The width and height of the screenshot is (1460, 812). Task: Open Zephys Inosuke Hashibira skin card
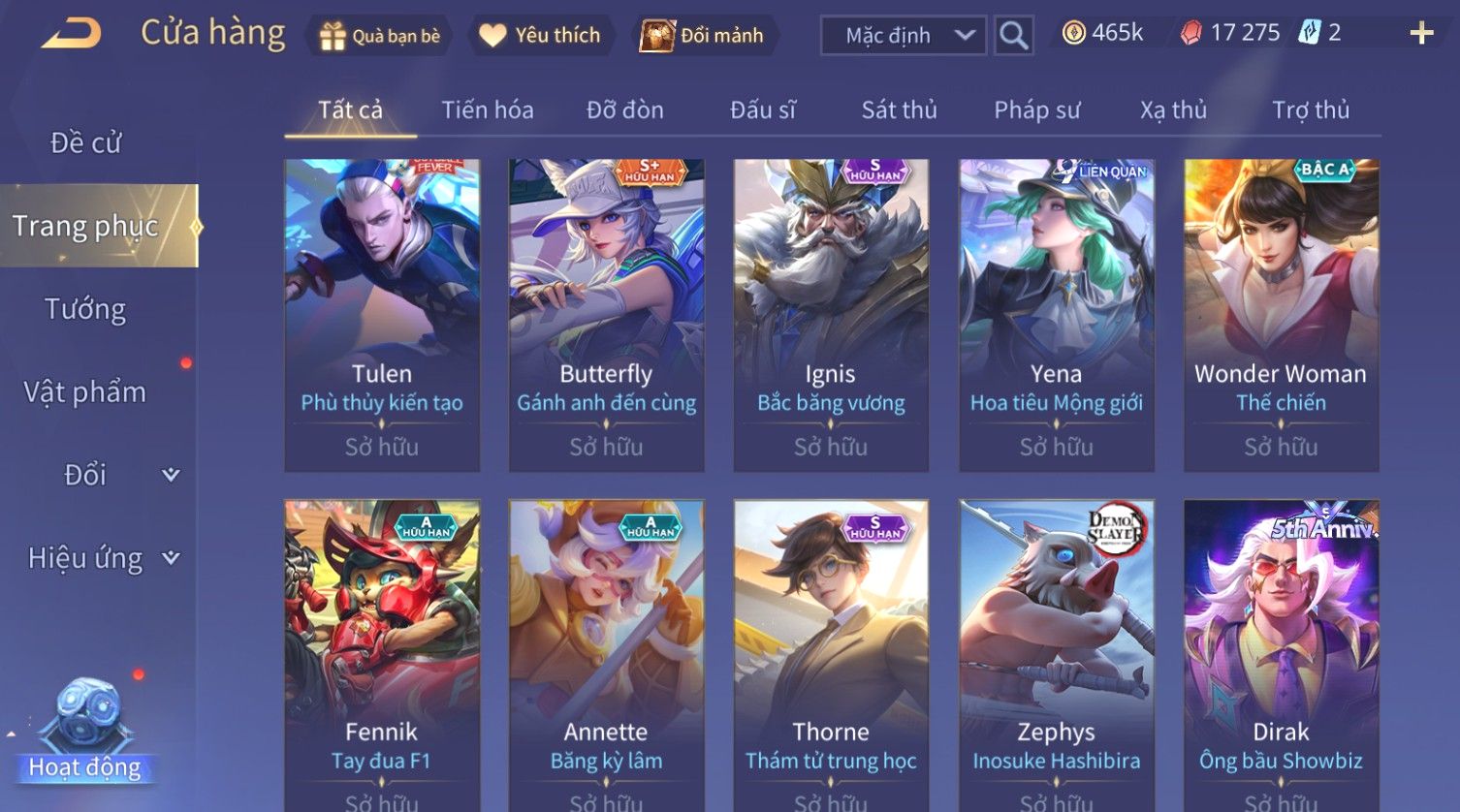(x=1056, y=656)
